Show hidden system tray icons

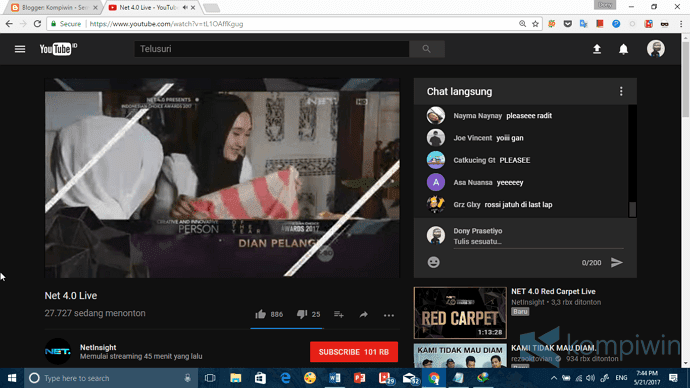(x=554, y=378)
